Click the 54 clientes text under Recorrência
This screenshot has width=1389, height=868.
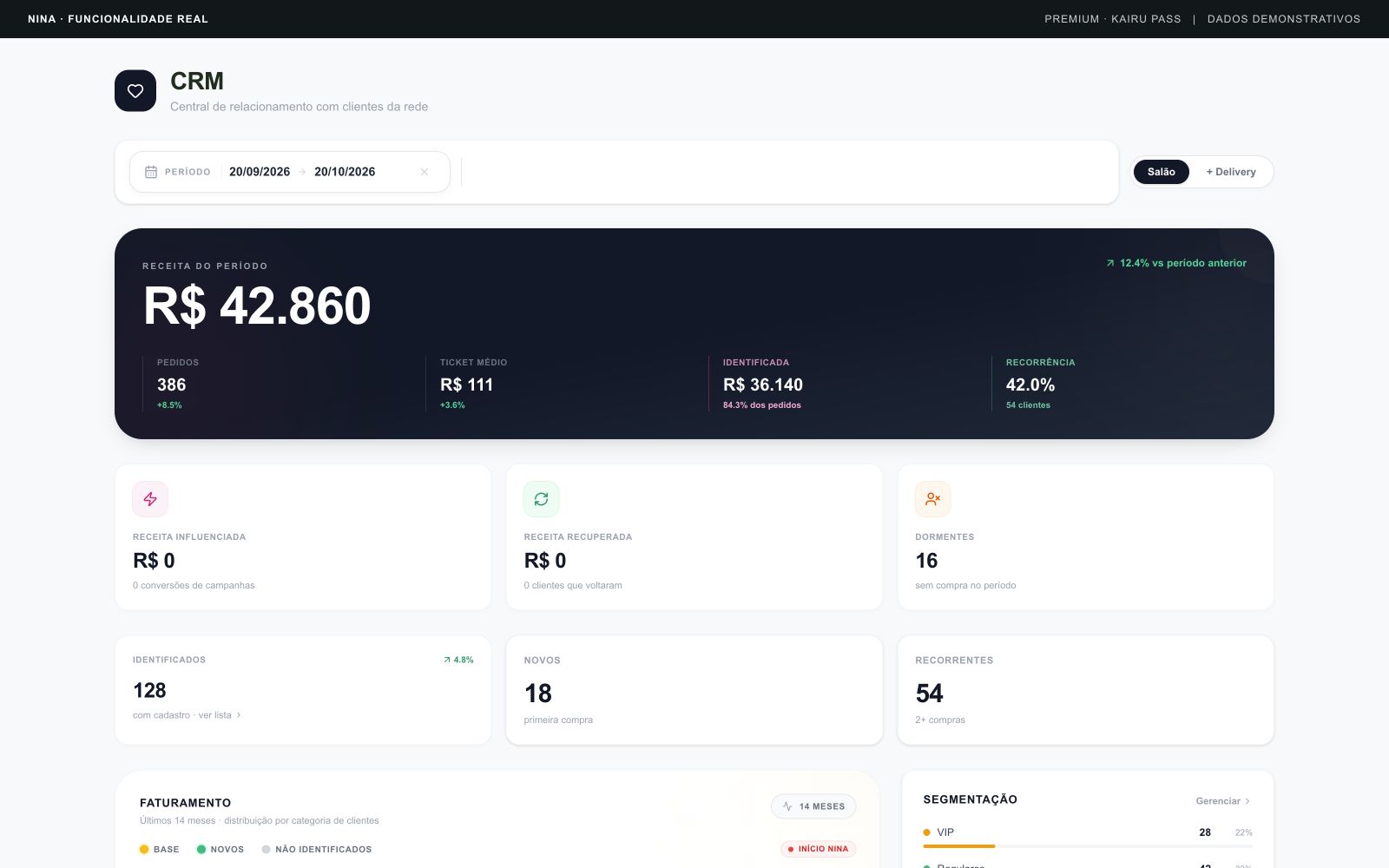pyautogui.click(x=1028, y=405)
